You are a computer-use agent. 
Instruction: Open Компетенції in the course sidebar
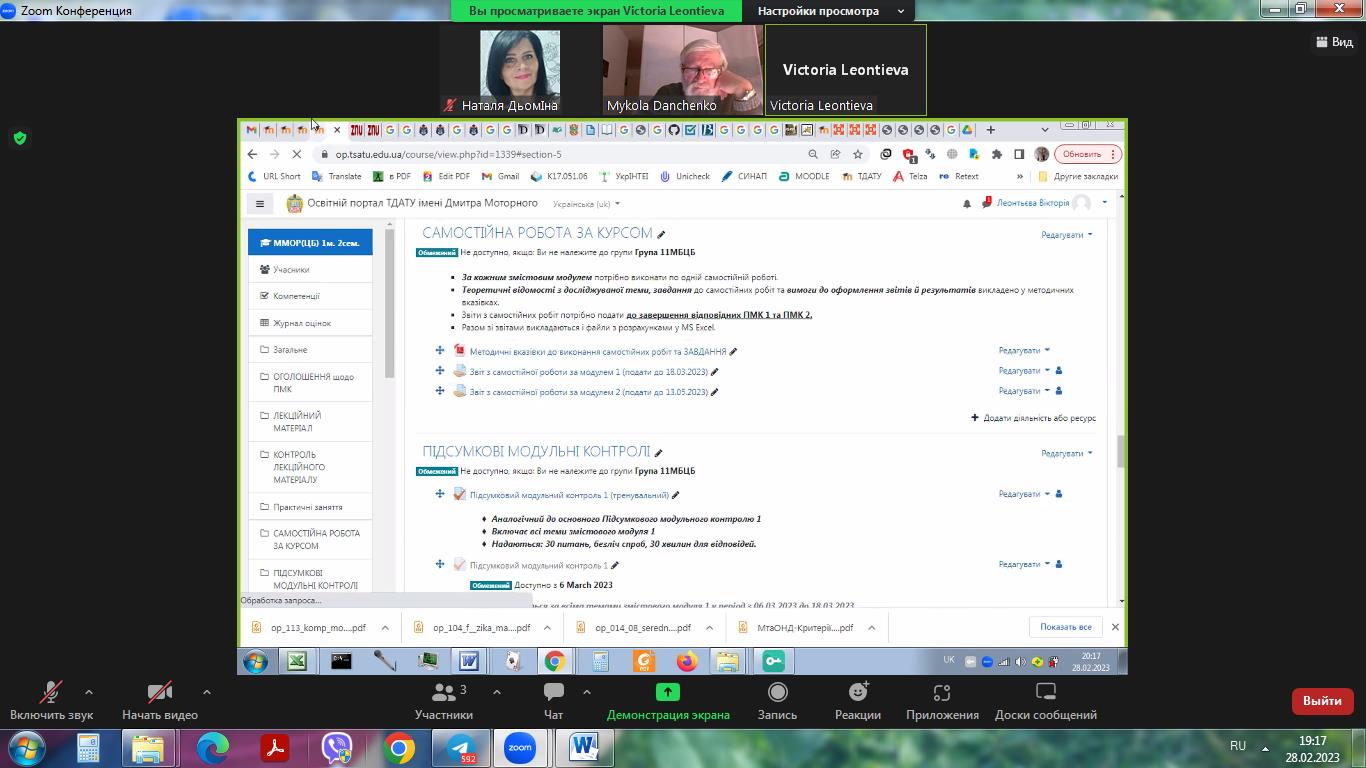pos(310,296)
